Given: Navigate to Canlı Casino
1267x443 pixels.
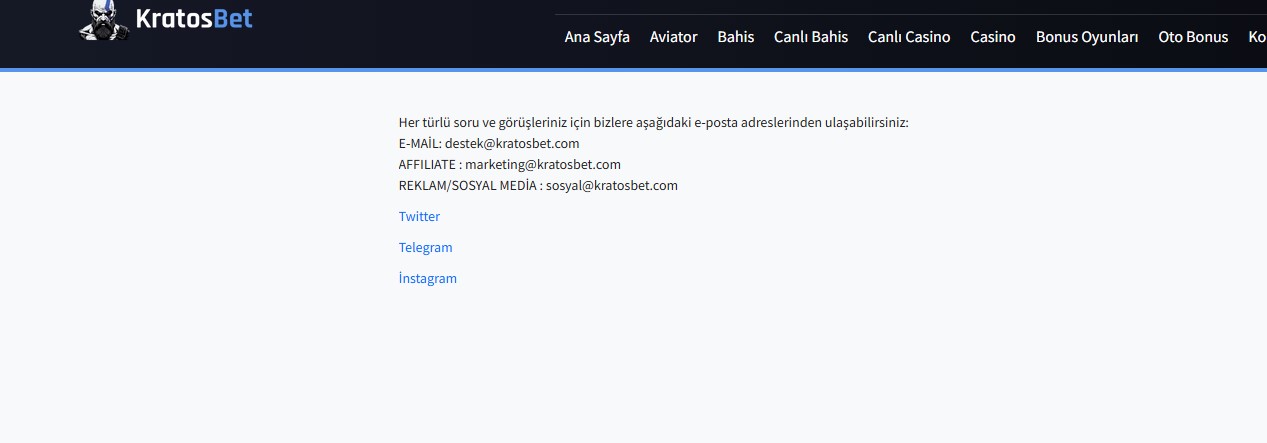Looking at the screenshot, I should pos(909,37).
